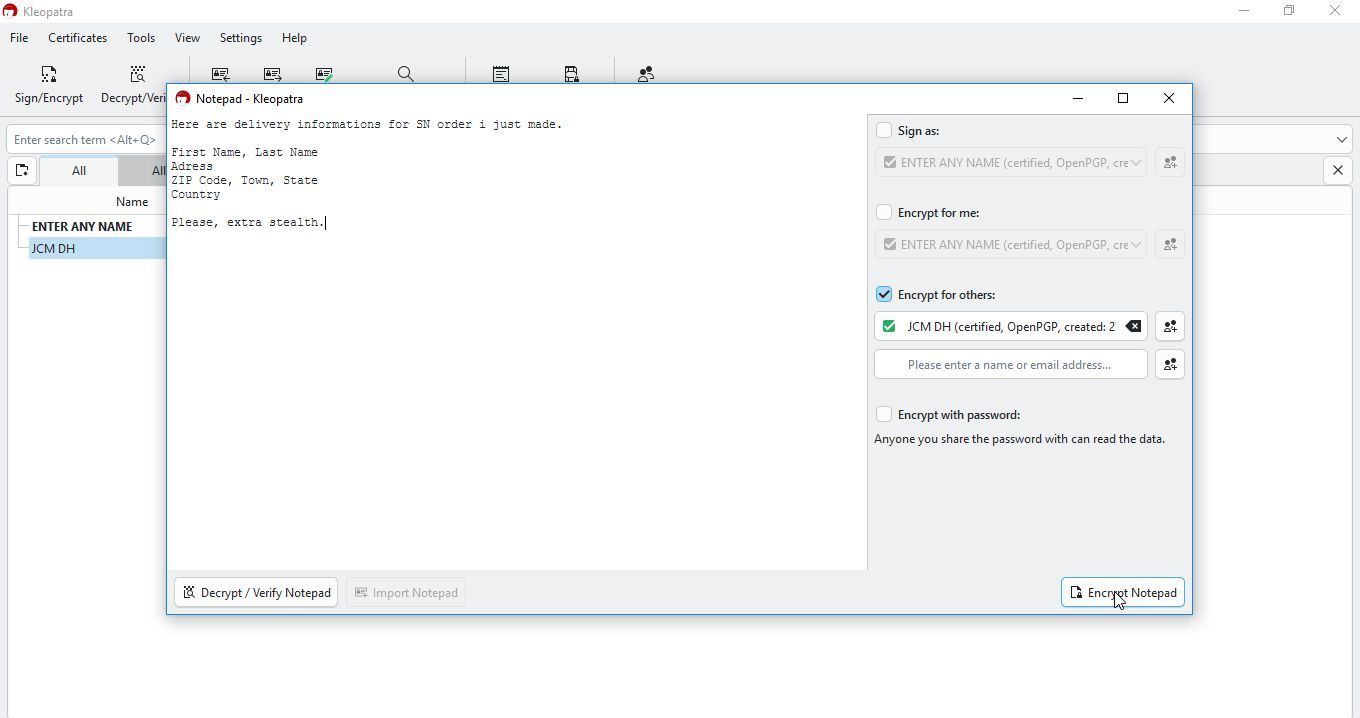This screenshot has height=718, width=1360.
Task: Click the Encrypt Notepad button
Action: coord(1123,593)
